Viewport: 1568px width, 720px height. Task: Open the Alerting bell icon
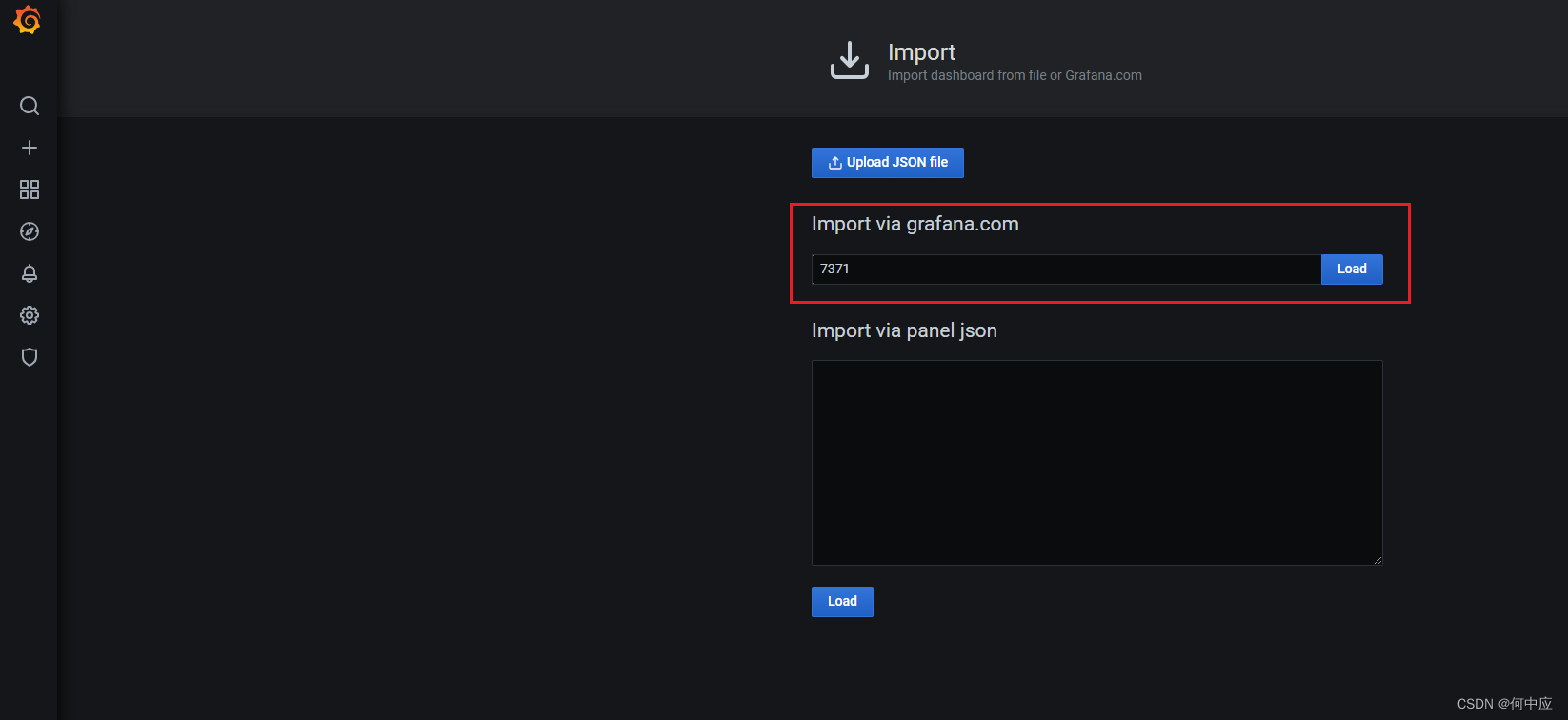[x=30, y=273]
